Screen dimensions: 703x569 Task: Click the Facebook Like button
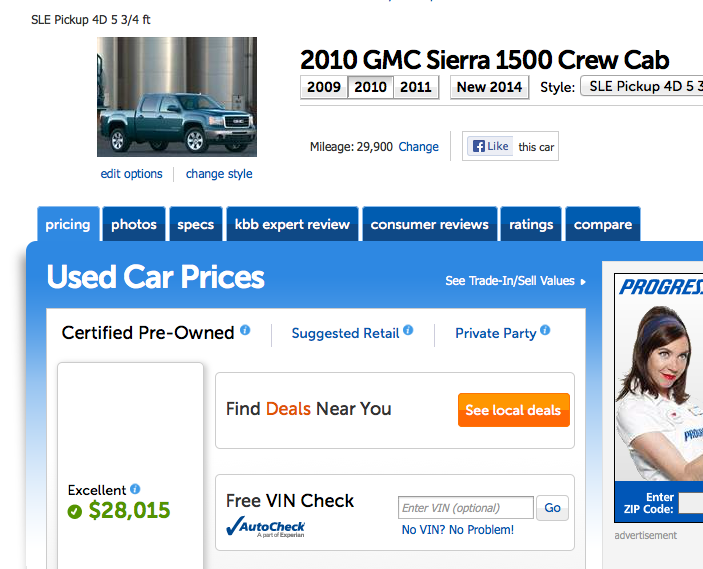[x=489, y=146]
